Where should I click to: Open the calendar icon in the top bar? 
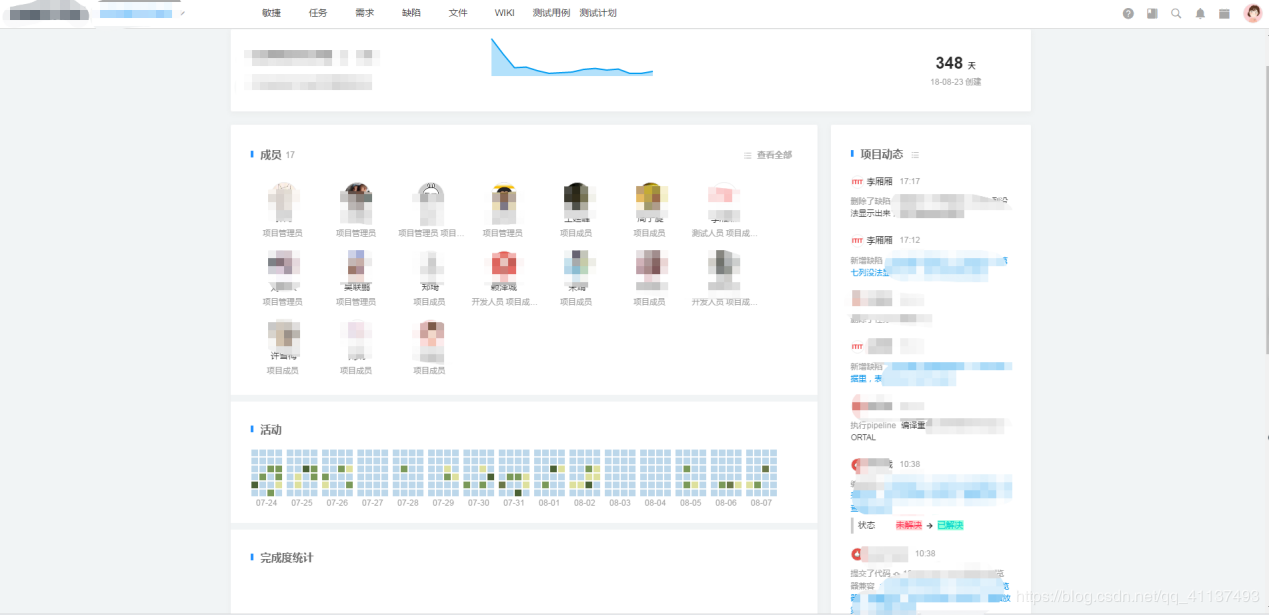tap(1223, 15)
